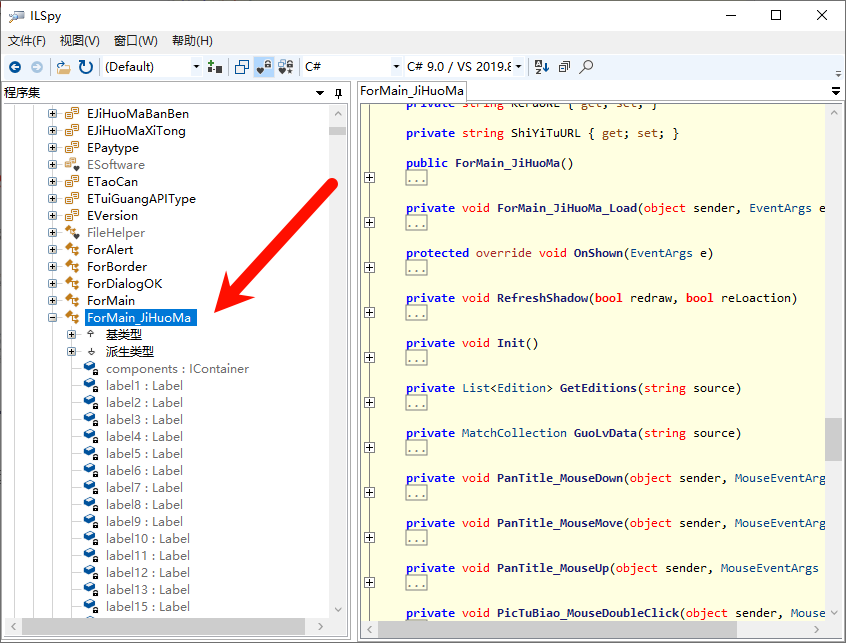846x643 pixels.
Task: Navigate back with the Back arrow button
Action: (x=15, y=67)
